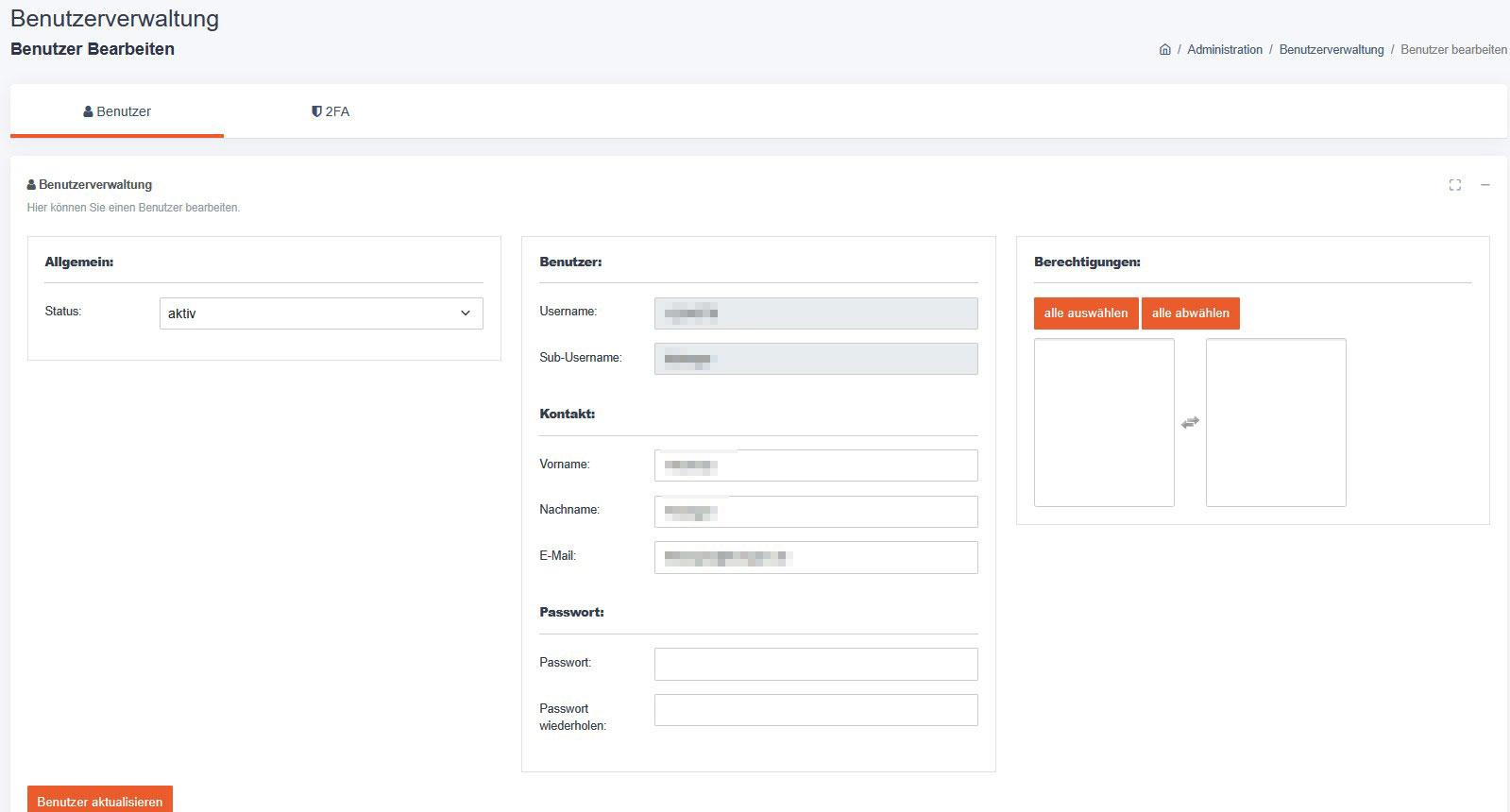Image resolution: width=1510 pixels, height=812 pixels.
Task: Focus the Nachname text field
Action: pyautogui.click(x=816, y=512)
